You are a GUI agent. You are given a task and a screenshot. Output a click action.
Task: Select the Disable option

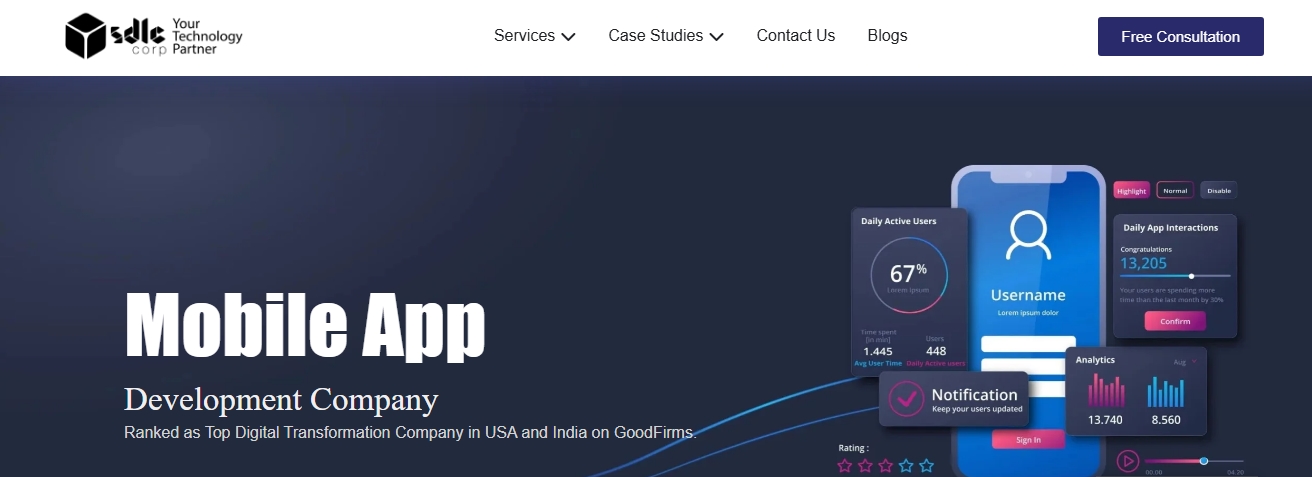click(x=1218, y=191)
